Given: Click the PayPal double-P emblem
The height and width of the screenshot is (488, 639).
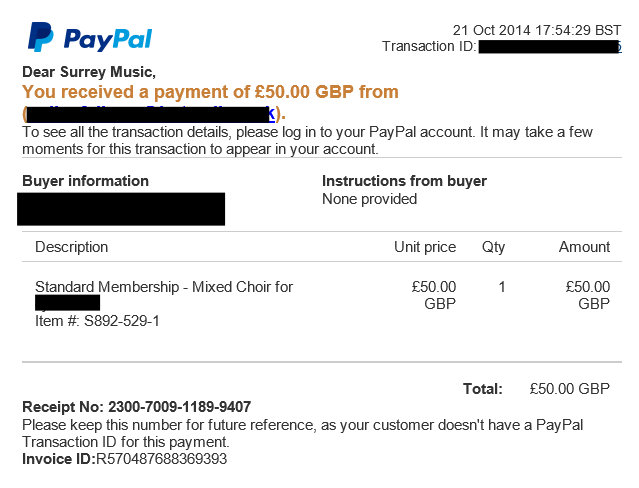Looking at the screenshot, I should tap(40, 37).
